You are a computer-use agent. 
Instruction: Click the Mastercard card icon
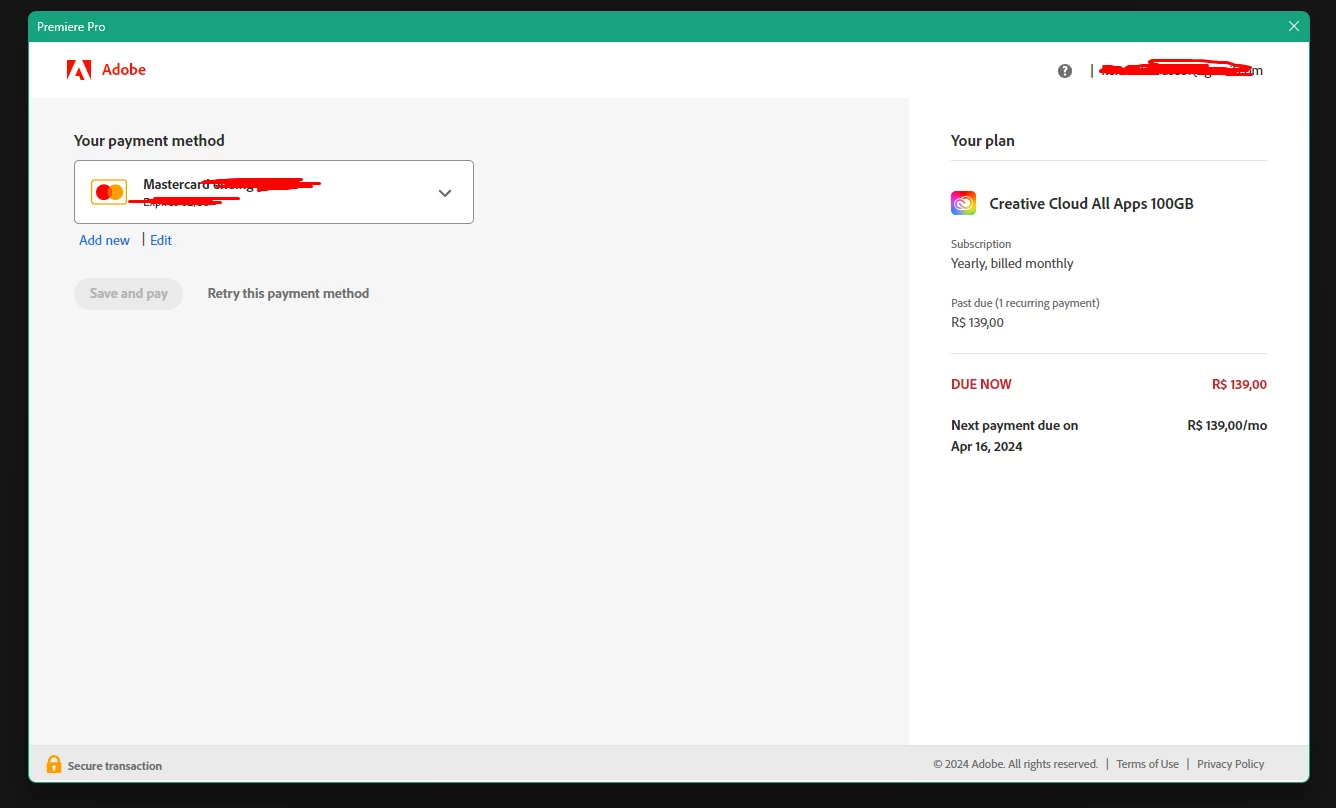109,192
